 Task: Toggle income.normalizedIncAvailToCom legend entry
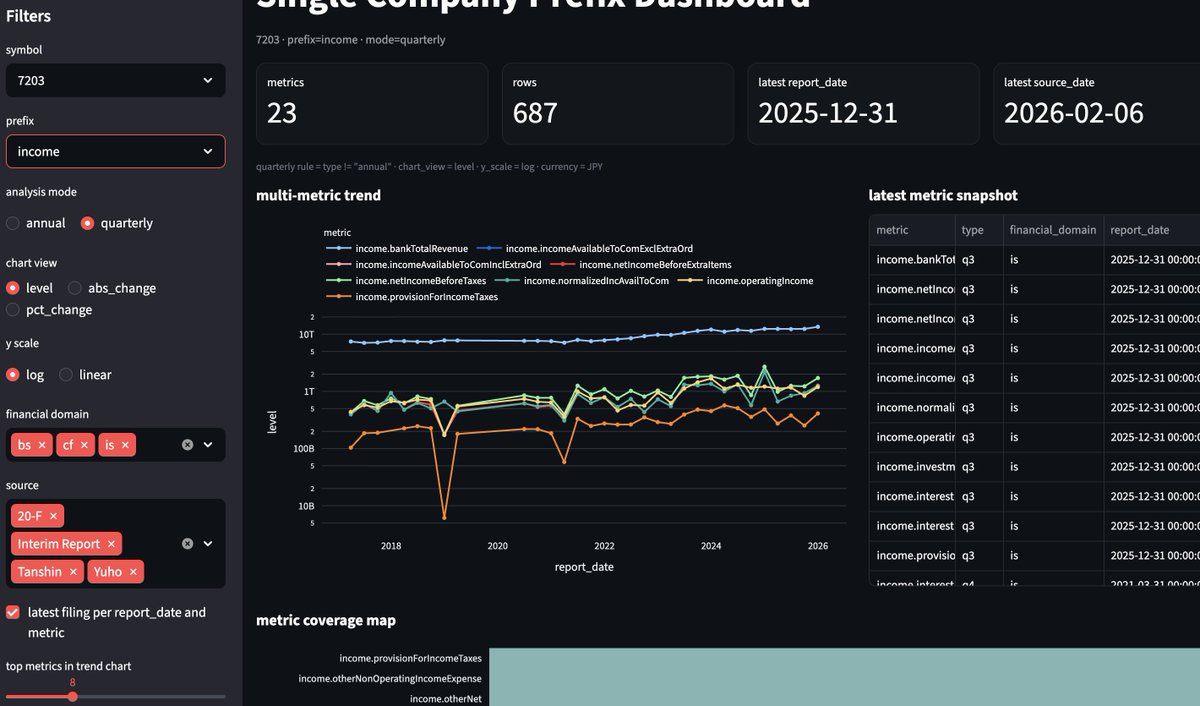582,281
